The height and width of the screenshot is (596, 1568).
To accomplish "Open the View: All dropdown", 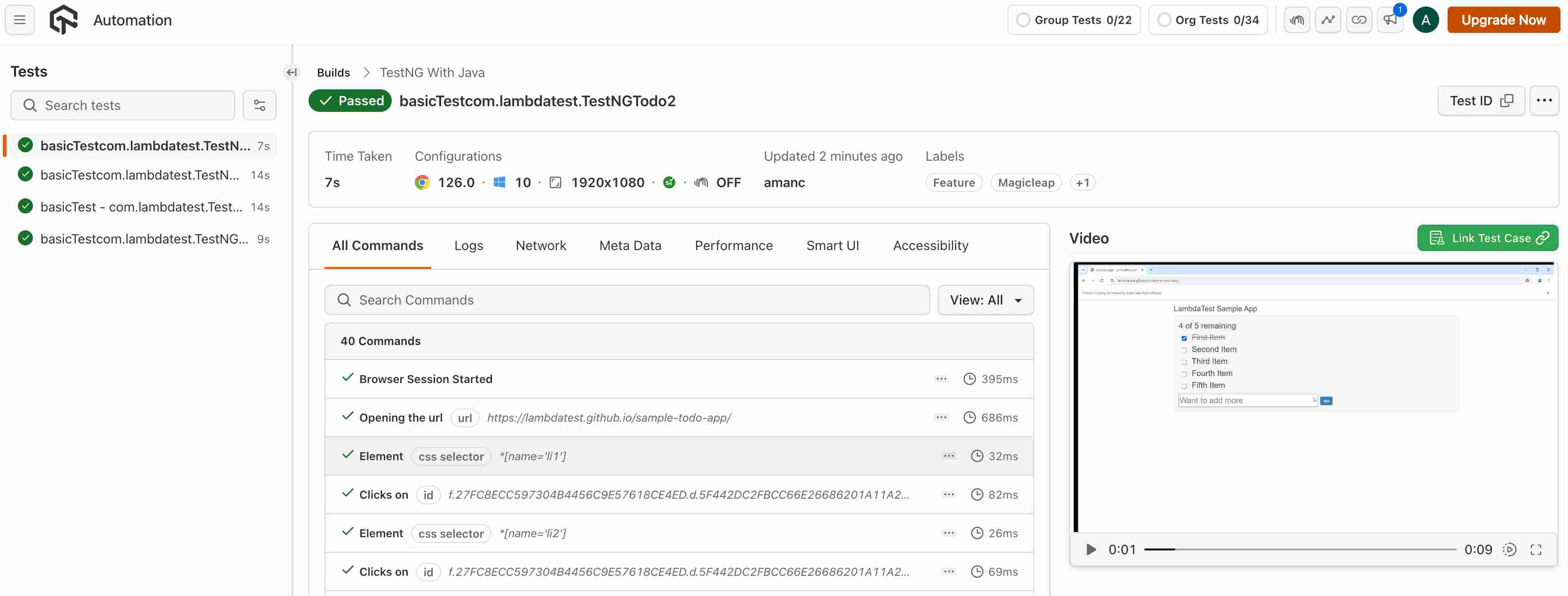I will 985,300.
